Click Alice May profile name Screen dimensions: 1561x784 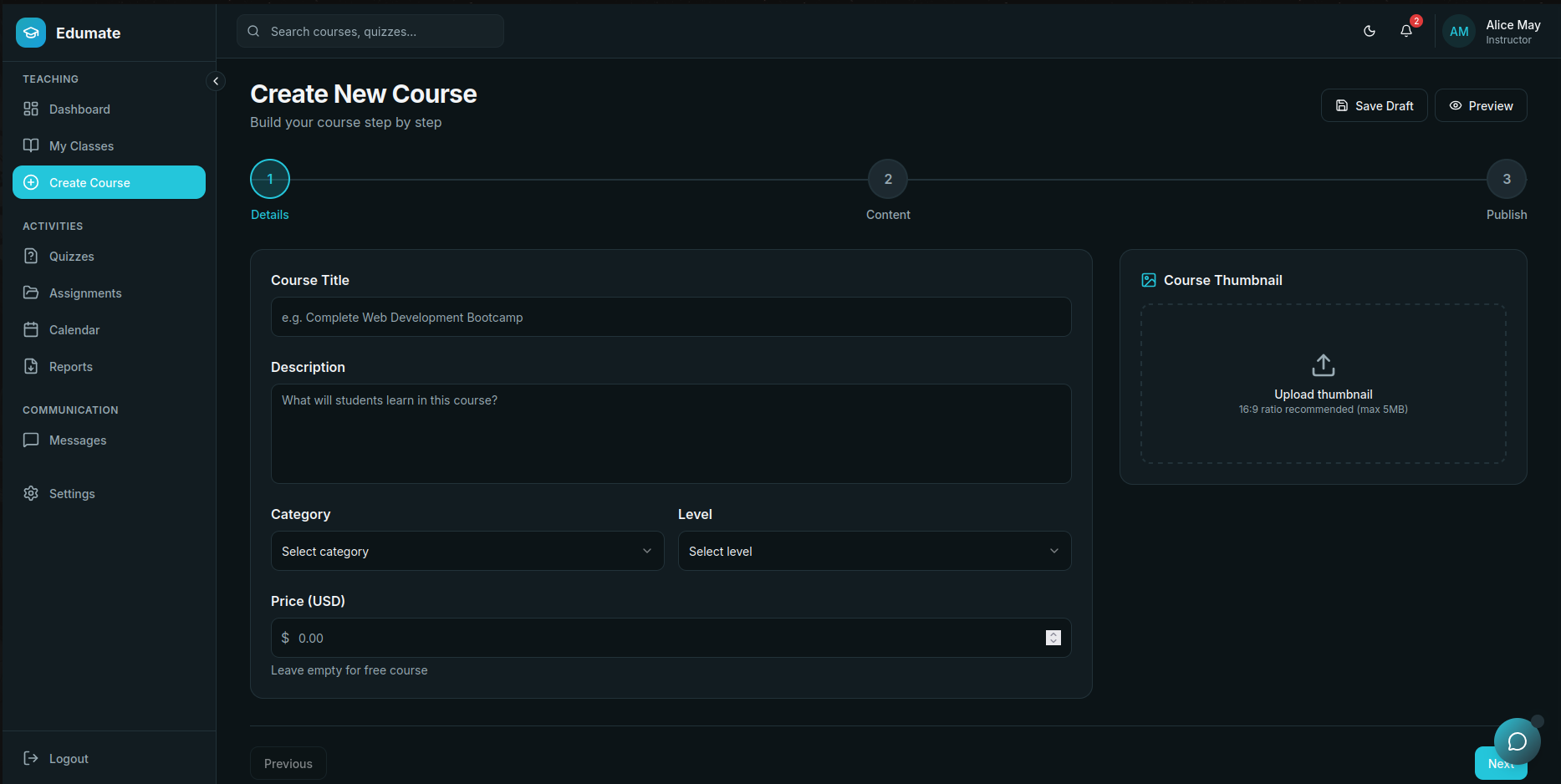coord(1513,25)
